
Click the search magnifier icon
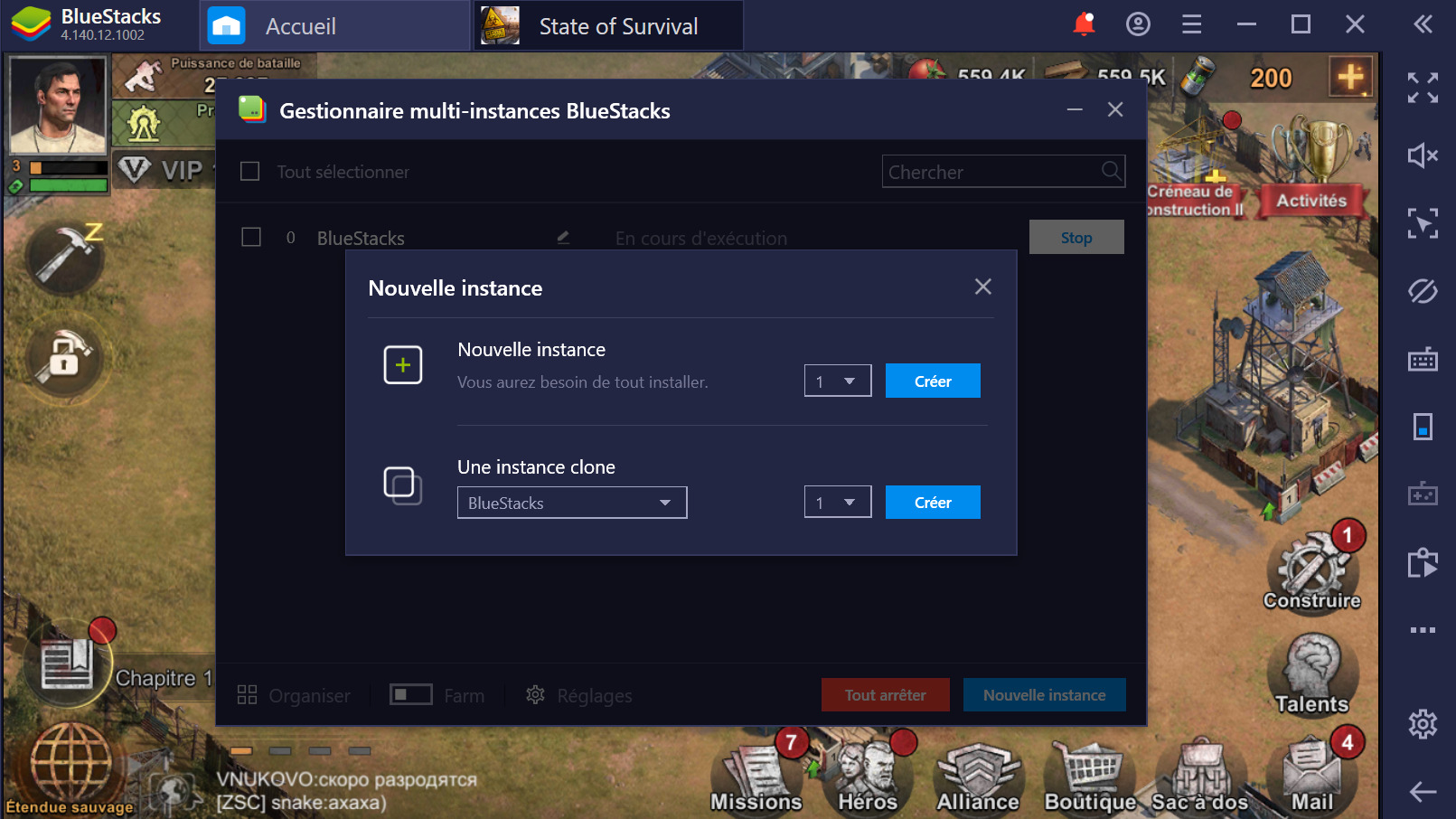tap(1111, 170)
